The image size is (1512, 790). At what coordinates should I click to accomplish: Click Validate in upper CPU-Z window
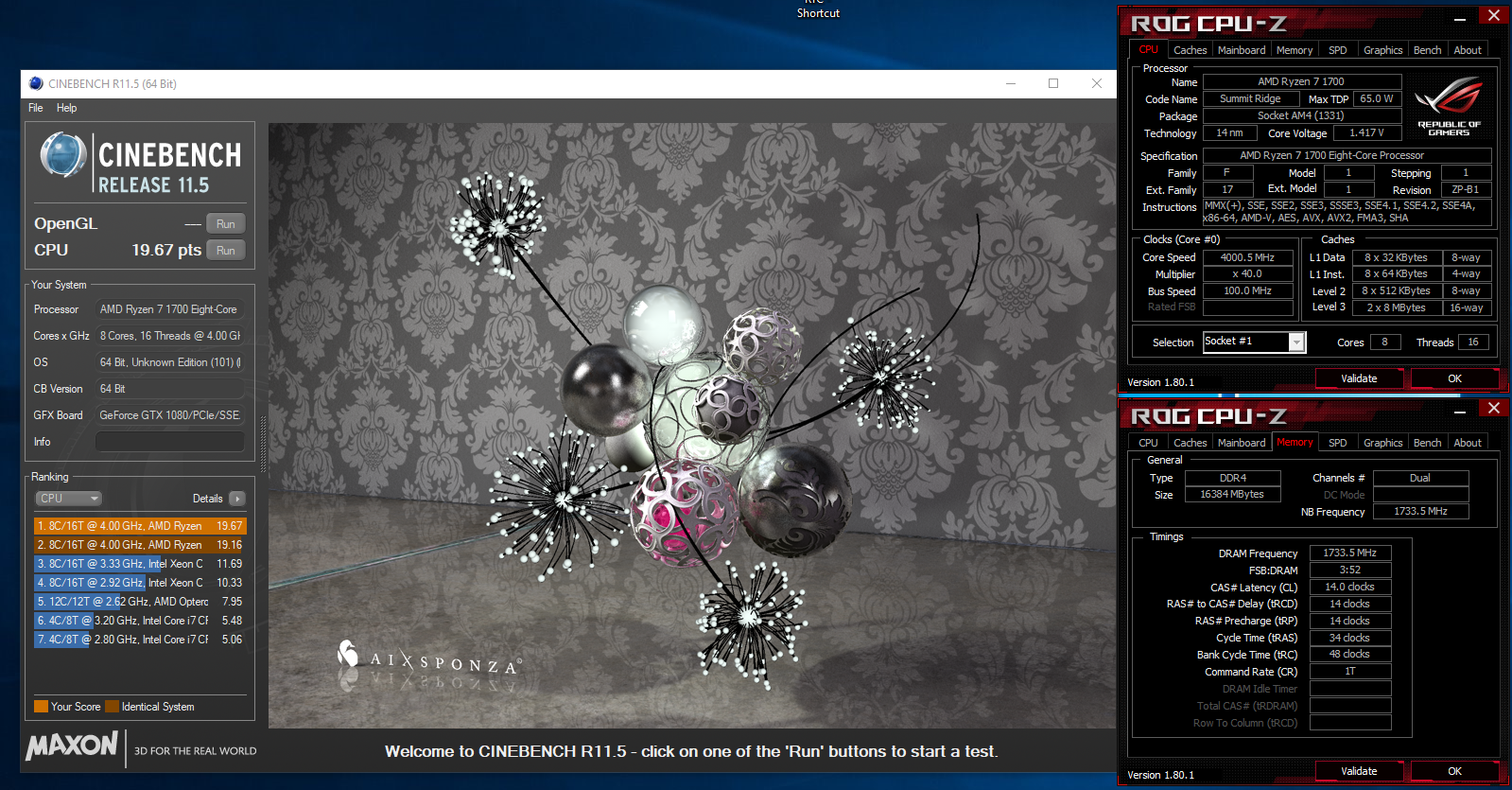(1359, 378)
